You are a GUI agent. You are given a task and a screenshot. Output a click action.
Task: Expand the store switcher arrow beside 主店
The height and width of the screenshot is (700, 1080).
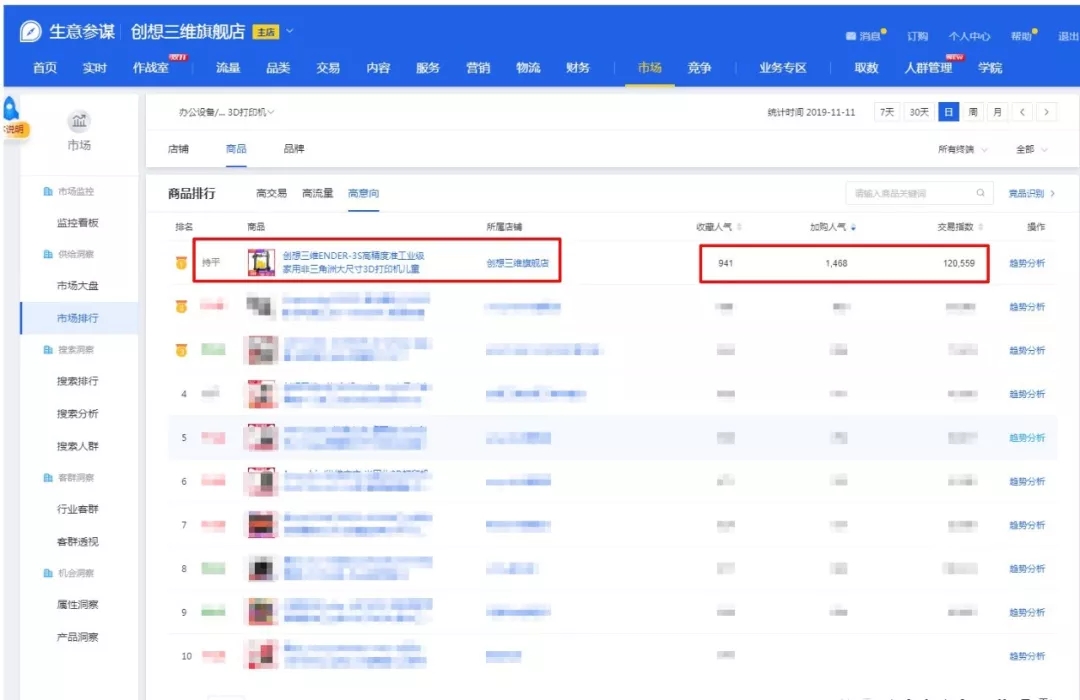[x=289, y=31]
